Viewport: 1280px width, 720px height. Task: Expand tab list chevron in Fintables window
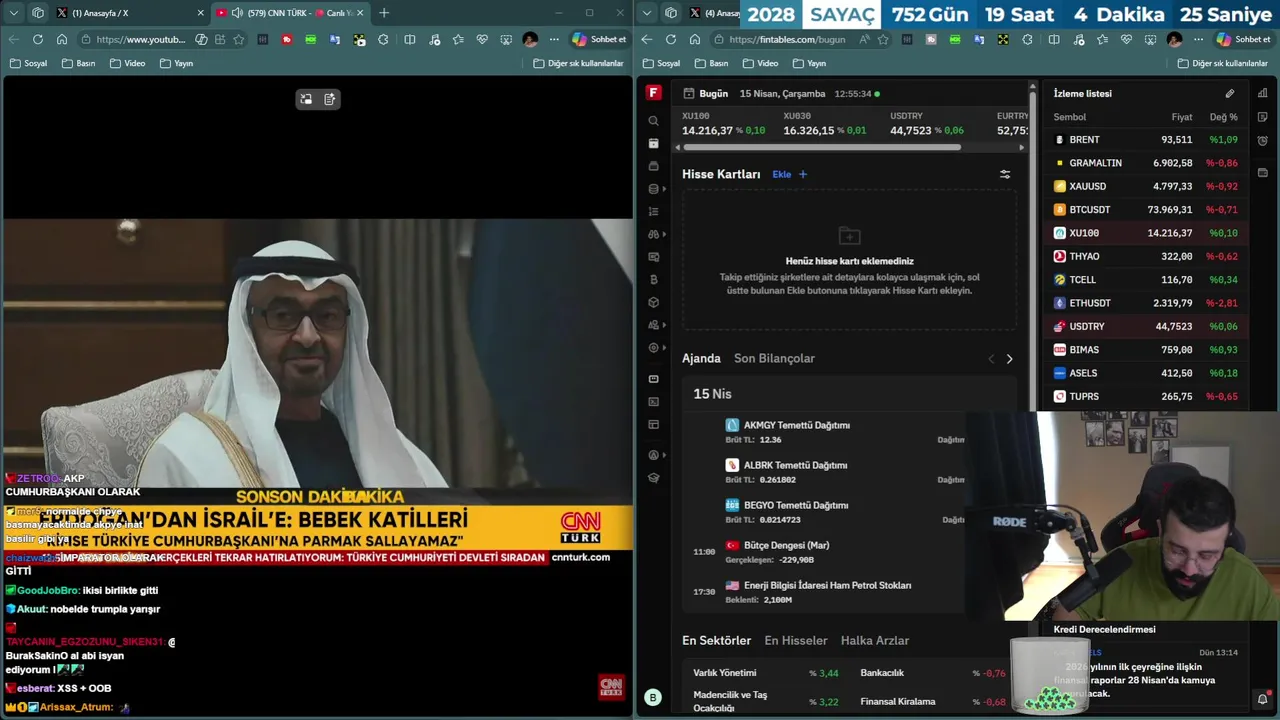(x=646, y=13)
